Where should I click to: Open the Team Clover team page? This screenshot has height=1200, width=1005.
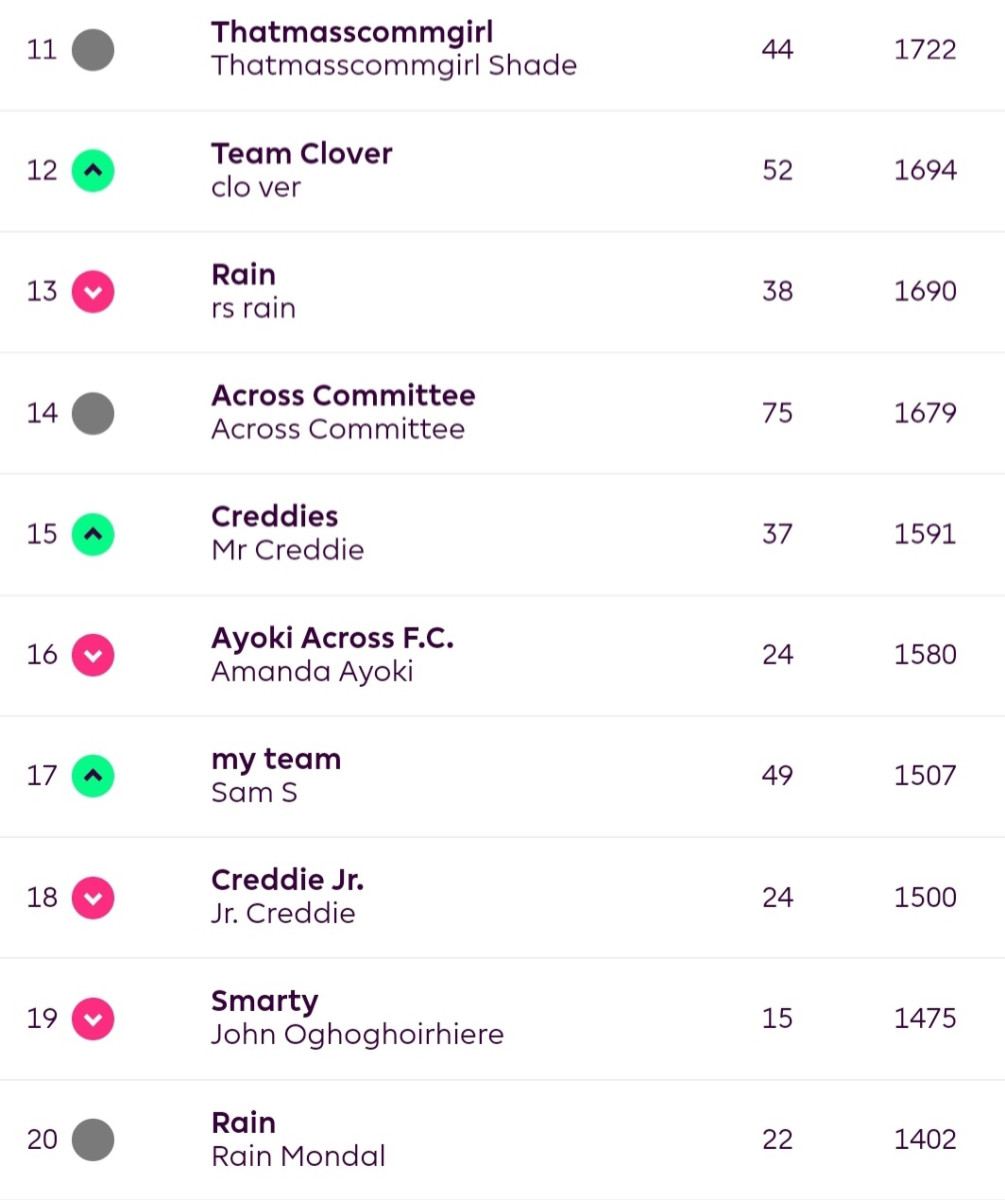point(302,153)
